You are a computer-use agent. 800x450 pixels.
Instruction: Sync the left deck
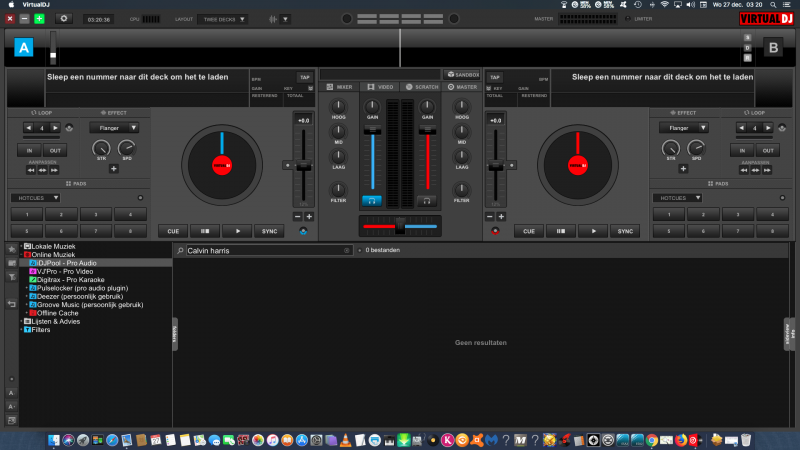(269, 231)
